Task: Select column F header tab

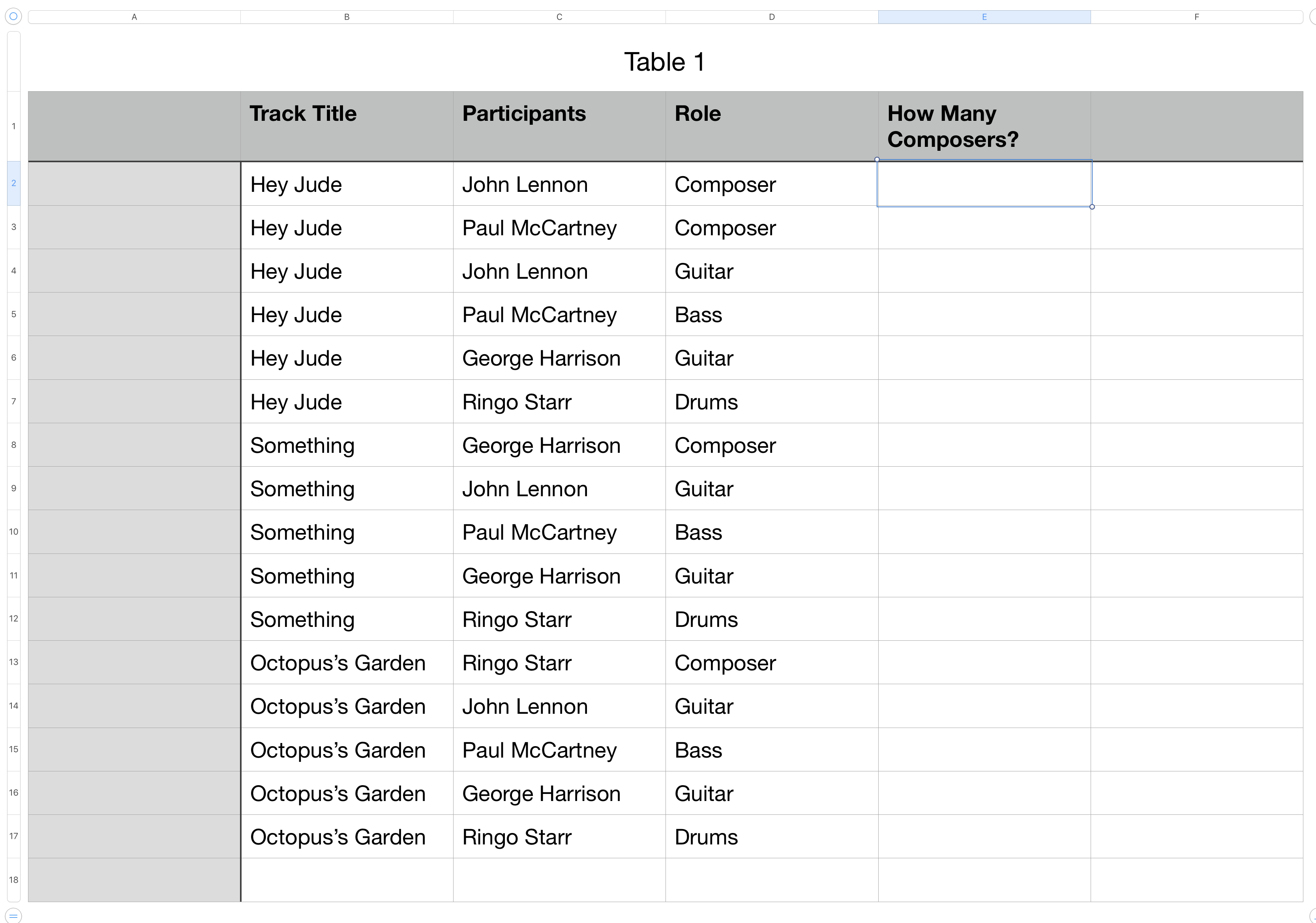Action: tap(1196, 17)
